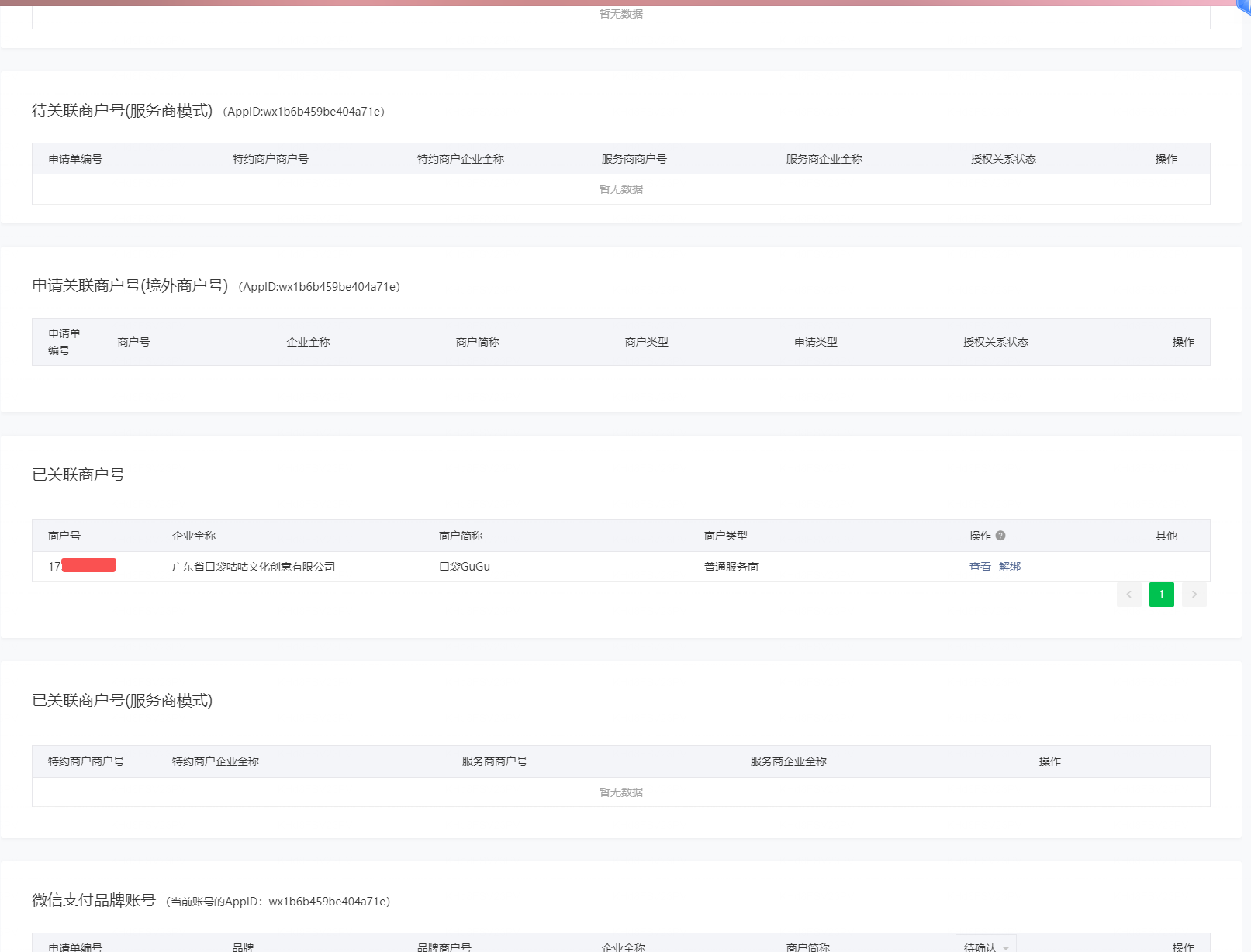The width and height of the screenshot is (1251, 952).
Task: Click 特约商户企业全称 header in pending table
Action: tap(461, 159)
